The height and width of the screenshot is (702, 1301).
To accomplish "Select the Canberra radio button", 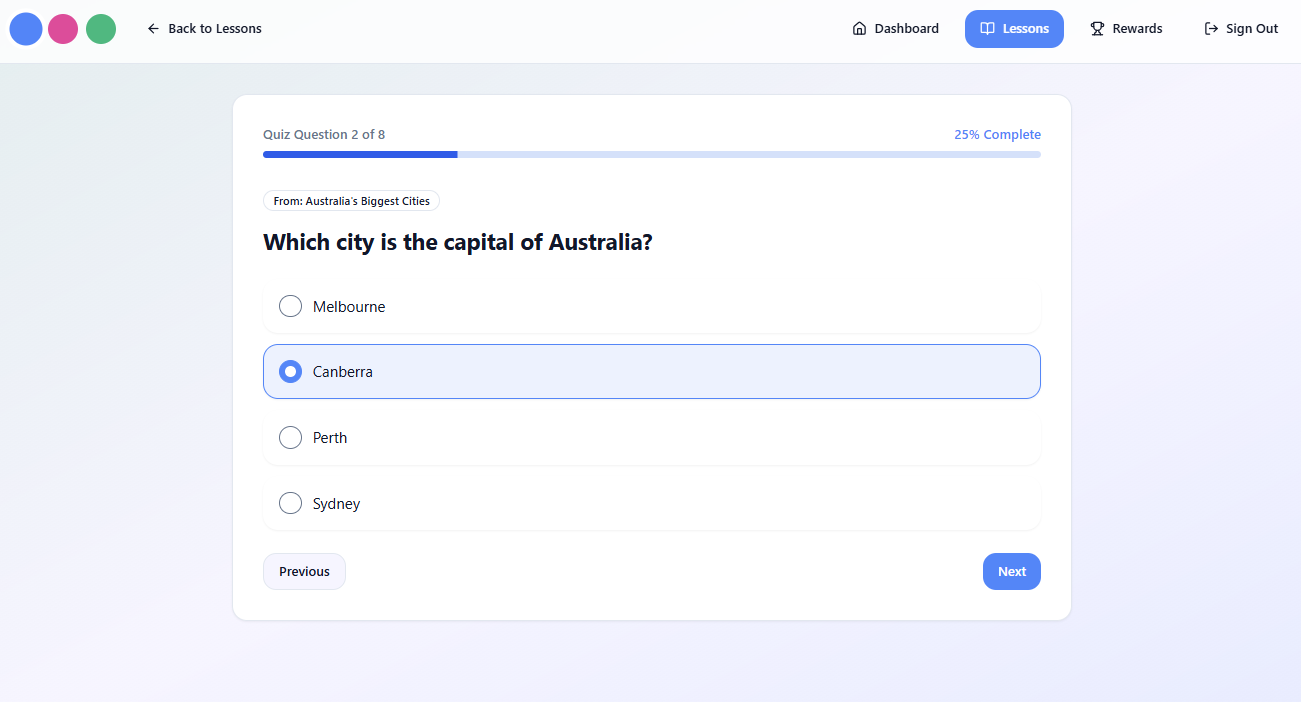I will click(290, 372).
